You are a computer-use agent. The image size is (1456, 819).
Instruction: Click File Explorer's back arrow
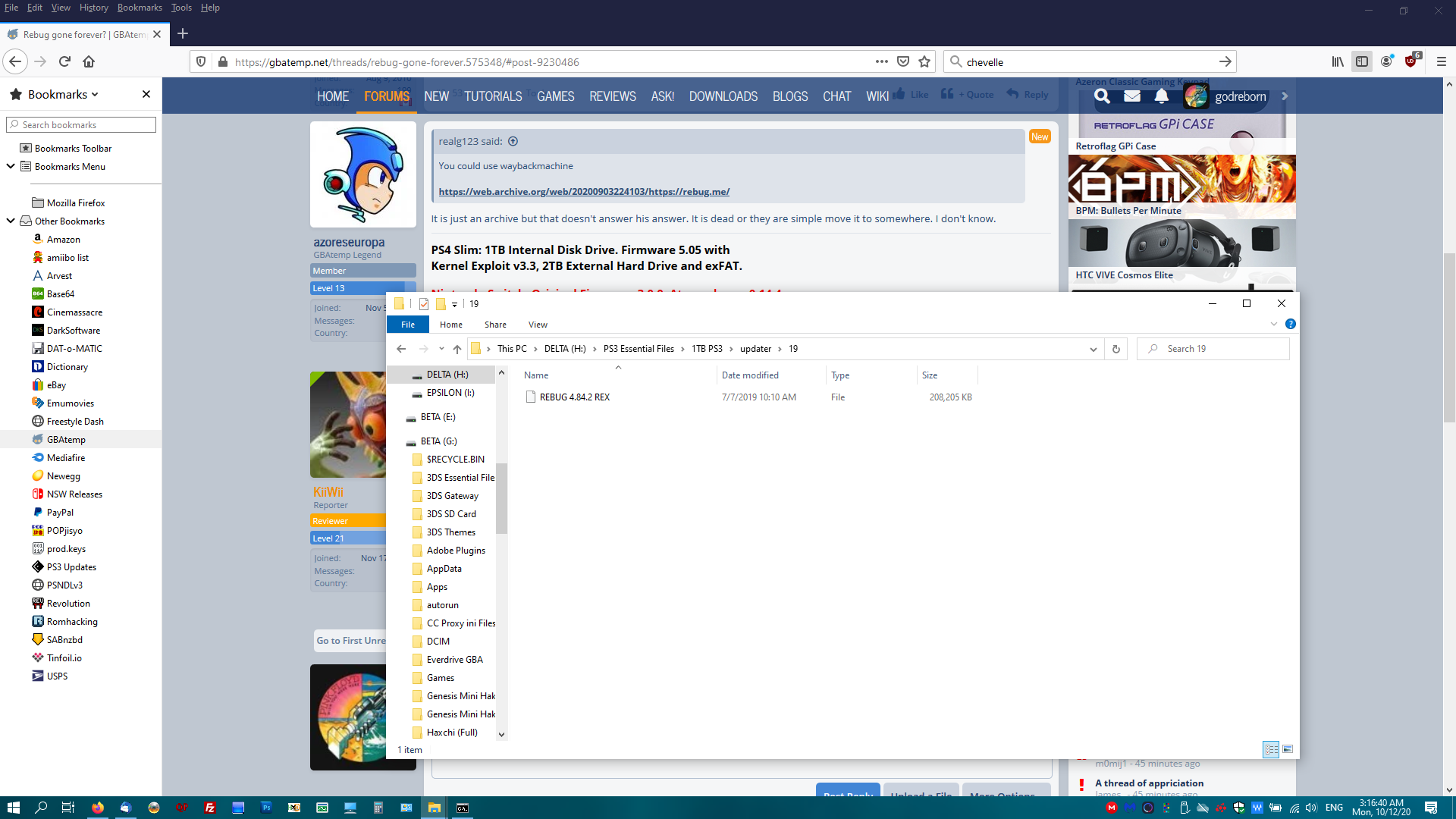[401, 349]
